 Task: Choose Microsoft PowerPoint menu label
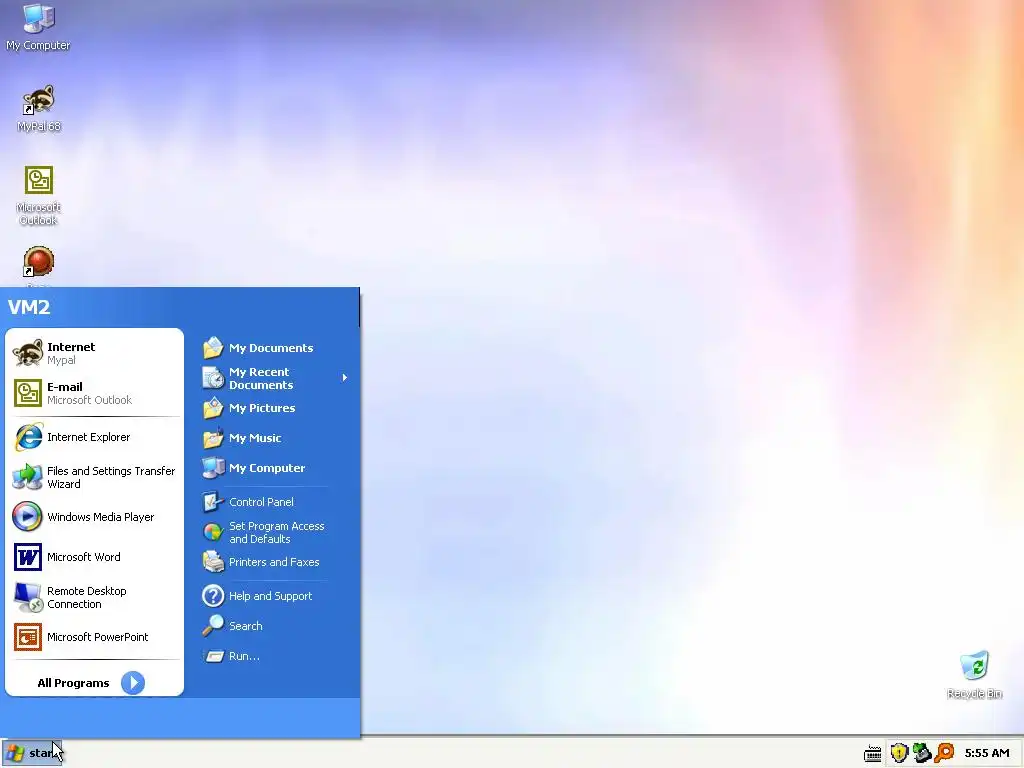coord(98,637)
